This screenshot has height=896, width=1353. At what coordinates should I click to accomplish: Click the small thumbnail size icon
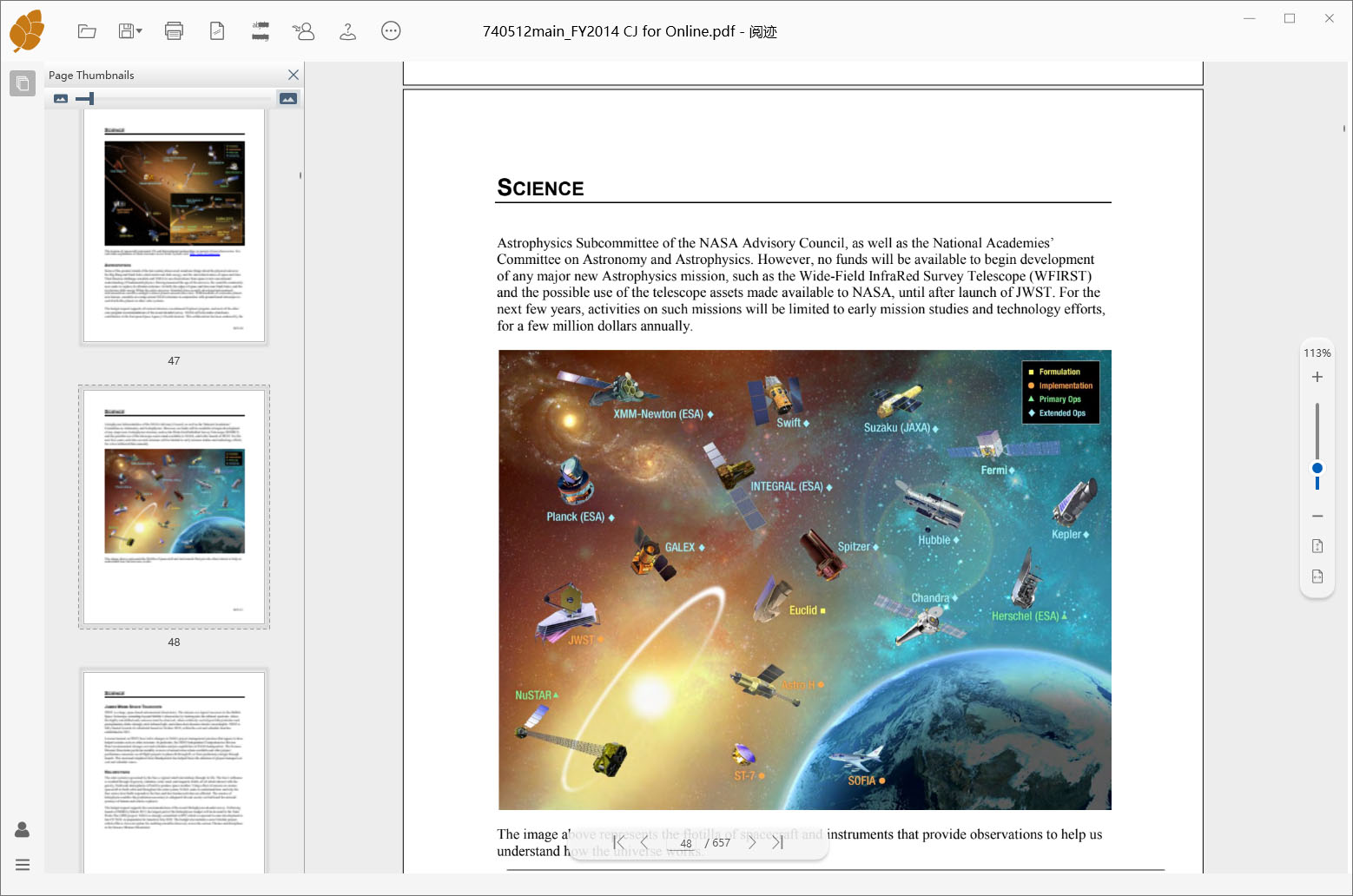[61, 99]
